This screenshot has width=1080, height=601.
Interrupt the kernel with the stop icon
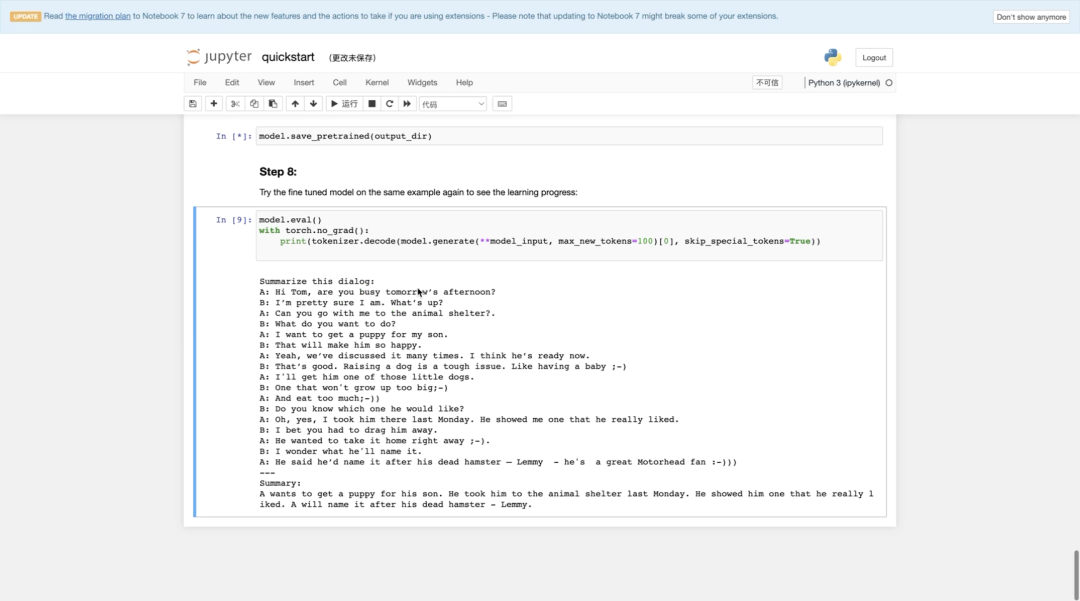coord(372,104)
